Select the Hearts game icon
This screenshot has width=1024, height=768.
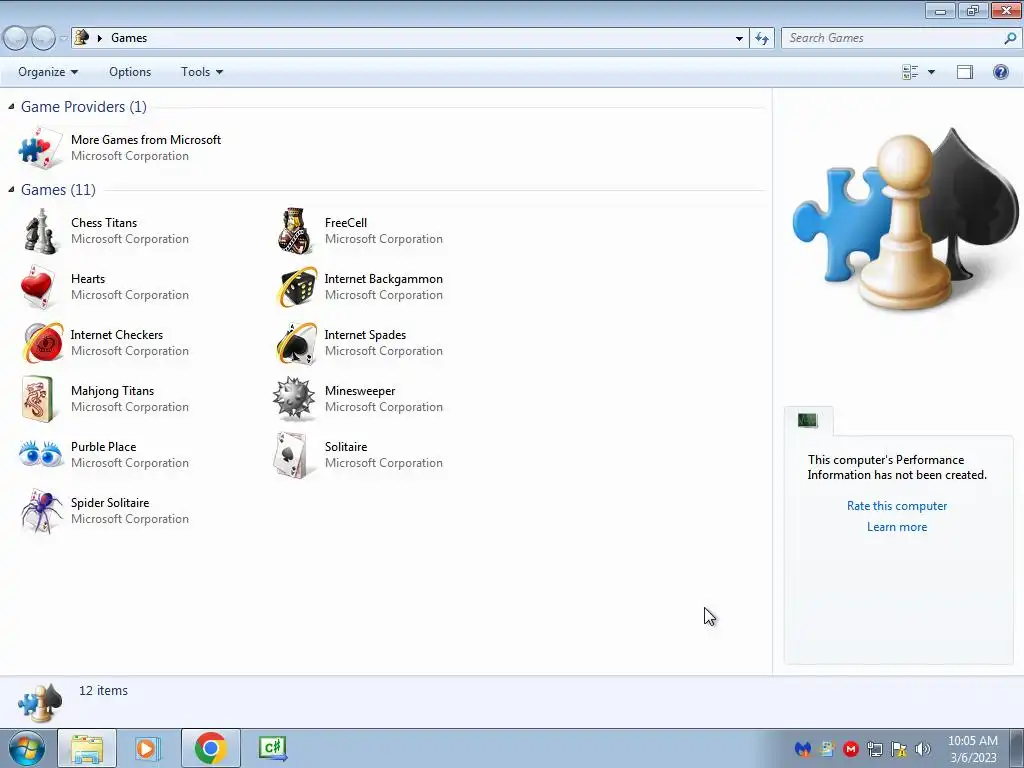(38, 287)
